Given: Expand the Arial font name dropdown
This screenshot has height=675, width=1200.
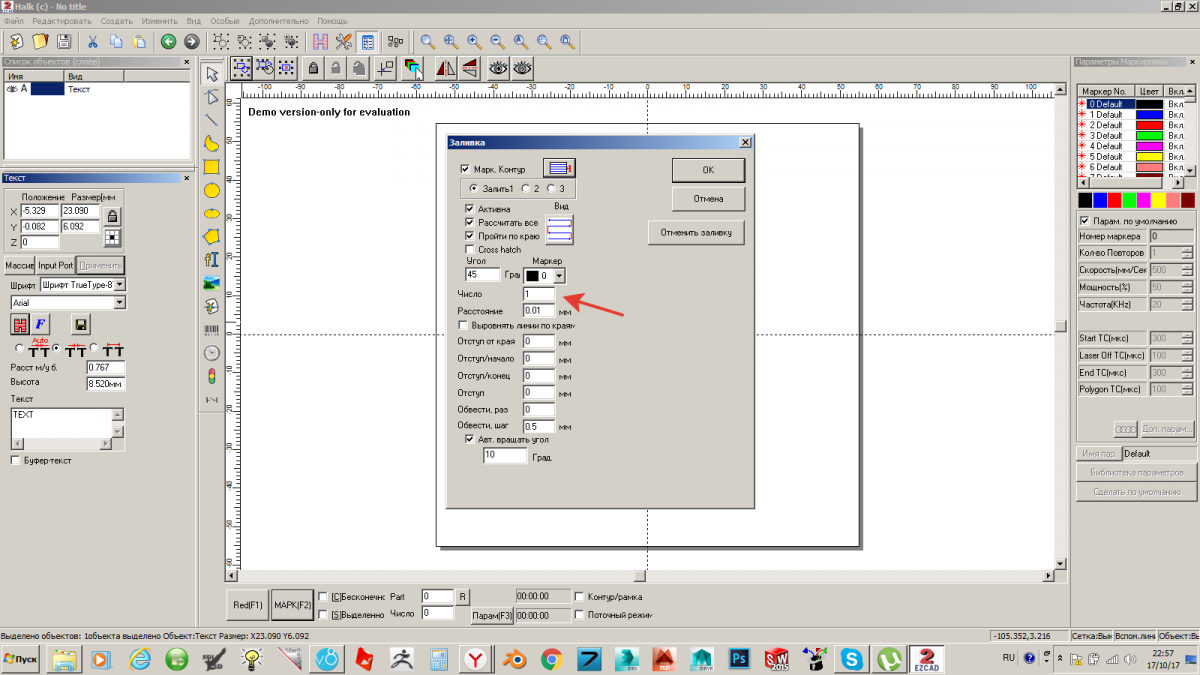Looking at the screenshot, I should tap(120, 302).
